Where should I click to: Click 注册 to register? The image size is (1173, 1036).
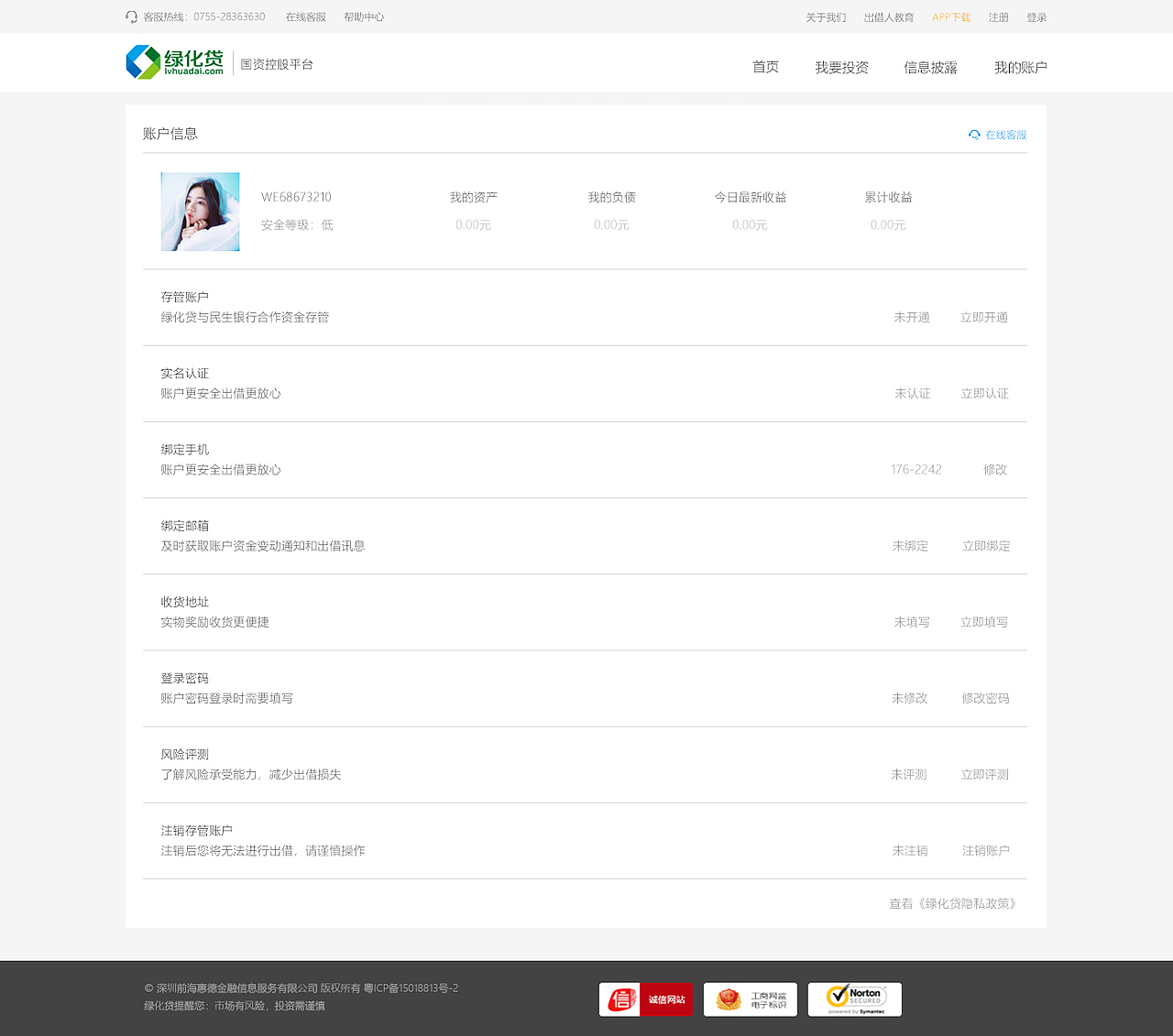pos(998,16)
